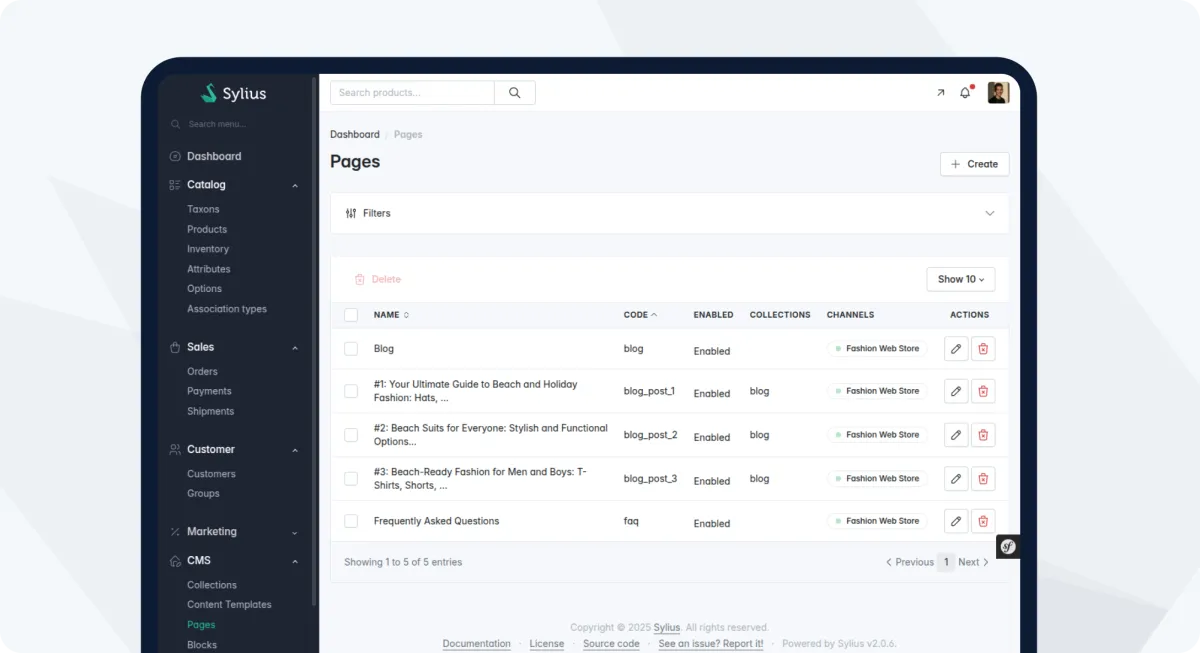Toggle the select-all checkbox in header
This screenshot has width=1200, height=653.
[351, 315]
